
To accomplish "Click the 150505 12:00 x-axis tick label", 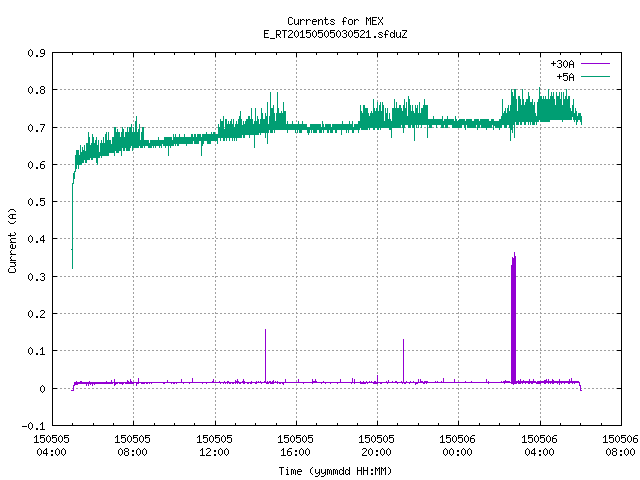I will (x=214, y=445).
